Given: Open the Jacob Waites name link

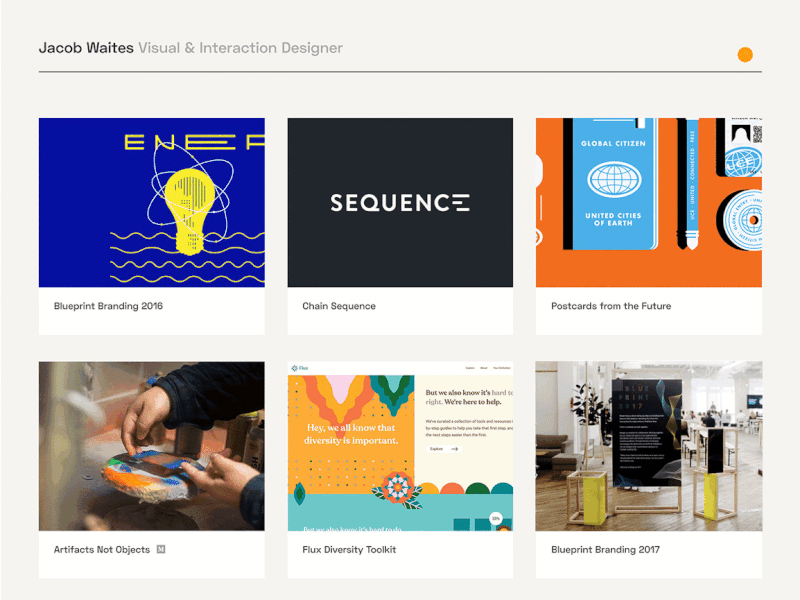Looking at the screenshot, I should pyautogui.click(x=86, y=48).
